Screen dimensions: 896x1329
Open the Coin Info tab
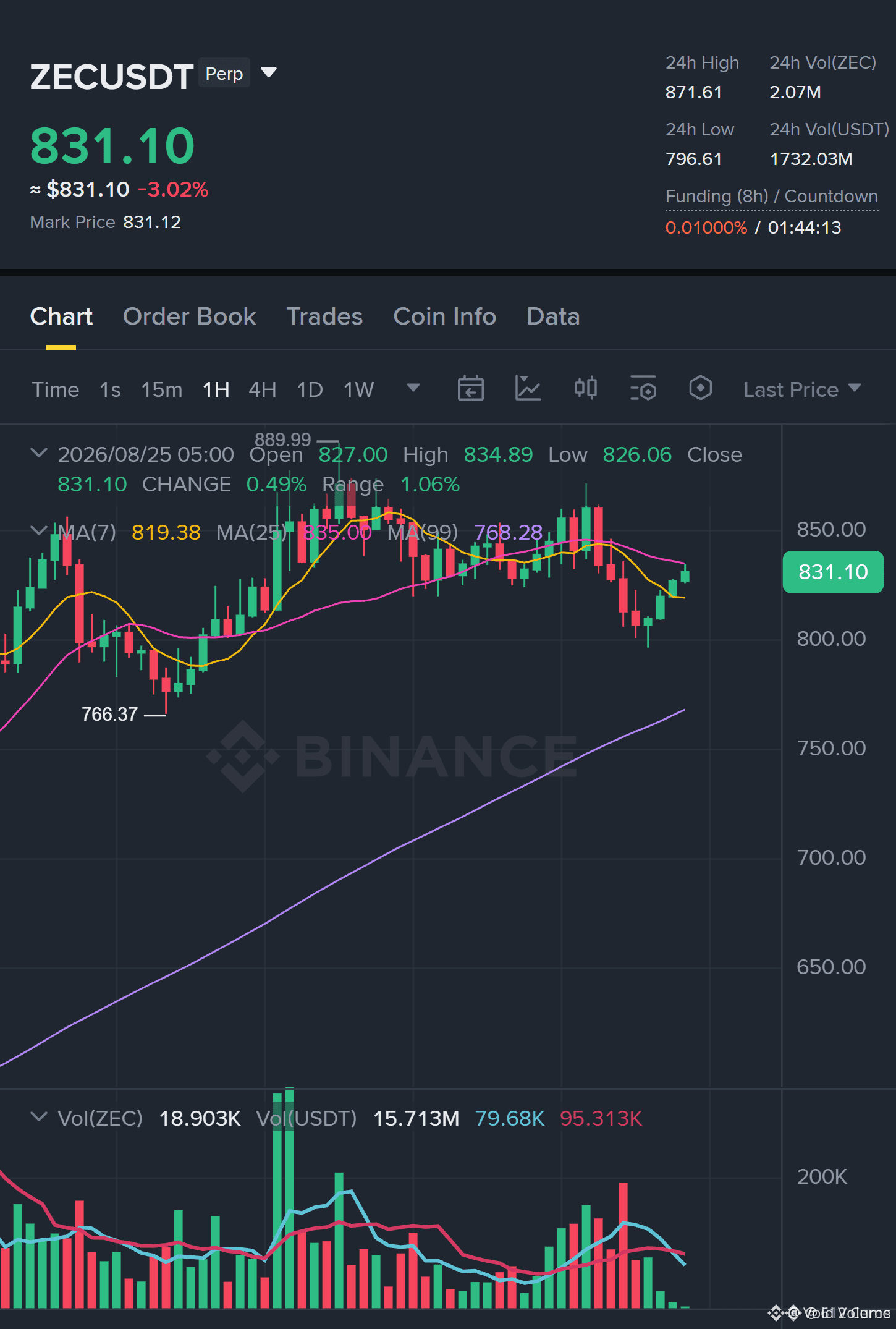(x=445, y=316)
